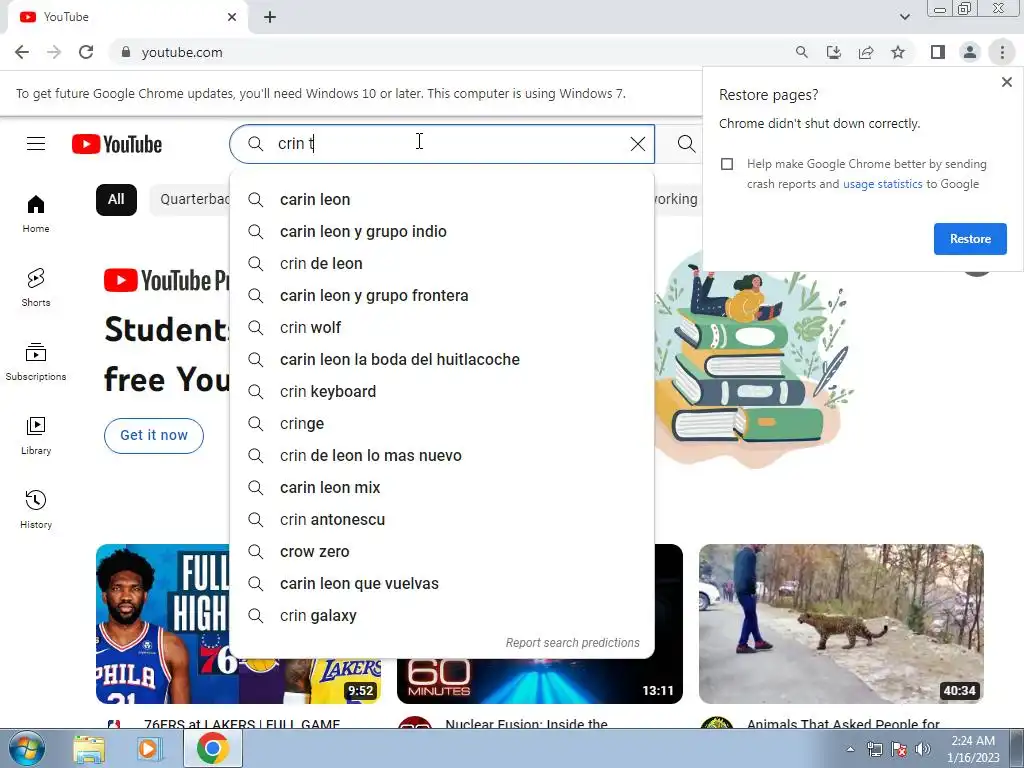The height and width of the screenshot is (768, 1024).
Task: Open the tab search dropdown arrow
Action: coord(904,17)
